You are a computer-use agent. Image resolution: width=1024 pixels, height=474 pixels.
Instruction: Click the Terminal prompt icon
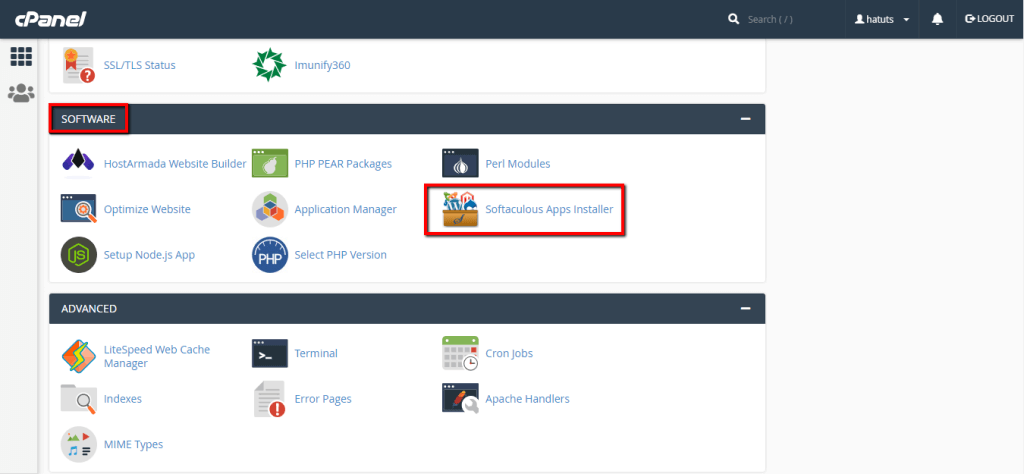(270, 353)
